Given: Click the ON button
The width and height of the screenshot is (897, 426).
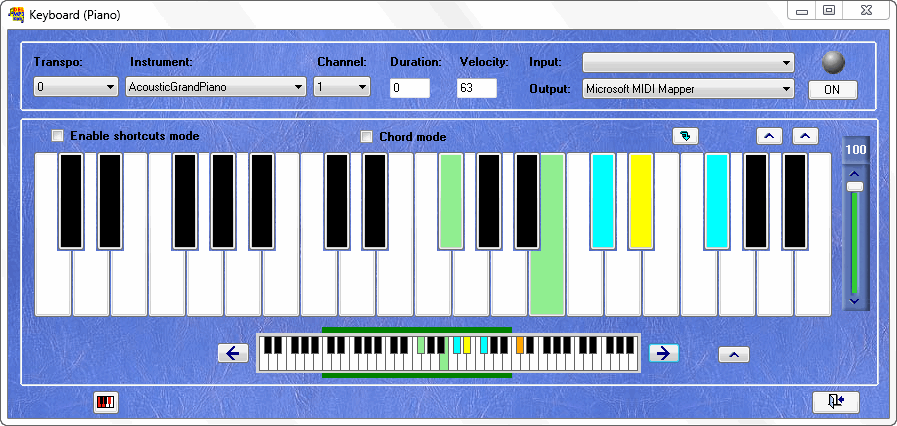Looking at the screenshot, I should tap(832, 90).
